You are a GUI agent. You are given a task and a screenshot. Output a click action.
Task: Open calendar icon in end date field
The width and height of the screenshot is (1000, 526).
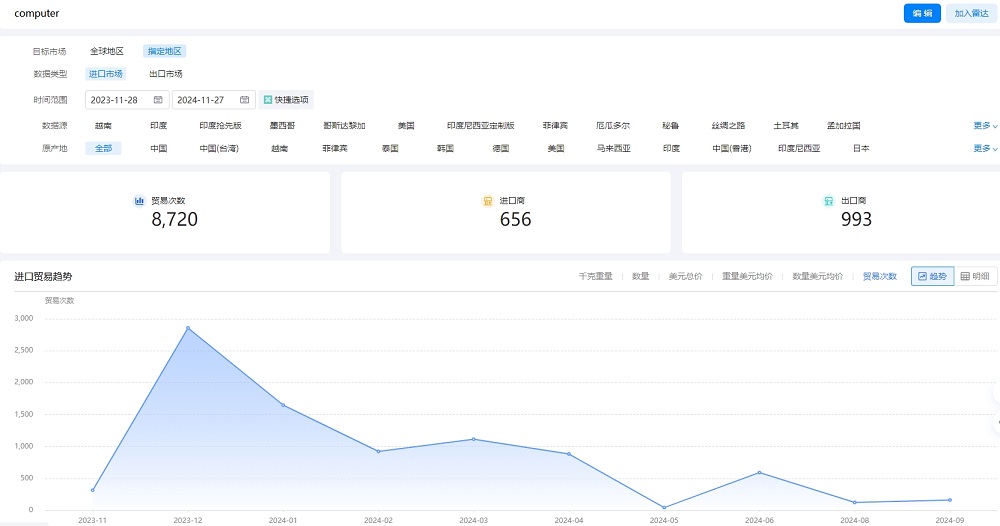pos(244,100)
